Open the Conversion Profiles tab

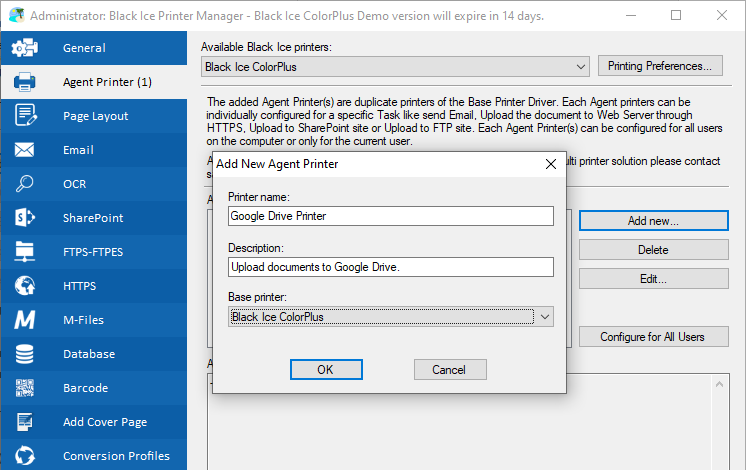tap(116, 456)
